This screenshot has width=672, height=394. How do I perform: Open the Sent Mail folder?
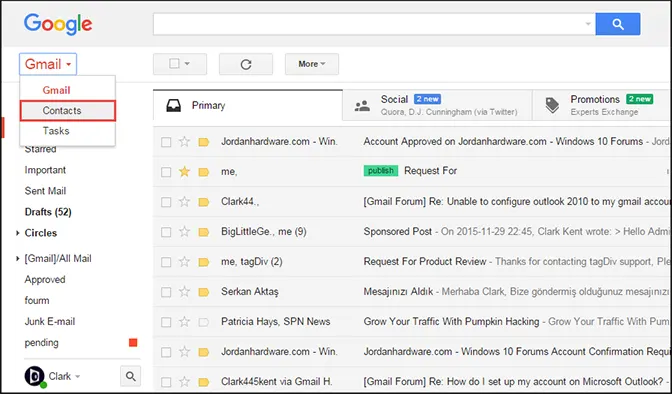(x=45, y=191)
